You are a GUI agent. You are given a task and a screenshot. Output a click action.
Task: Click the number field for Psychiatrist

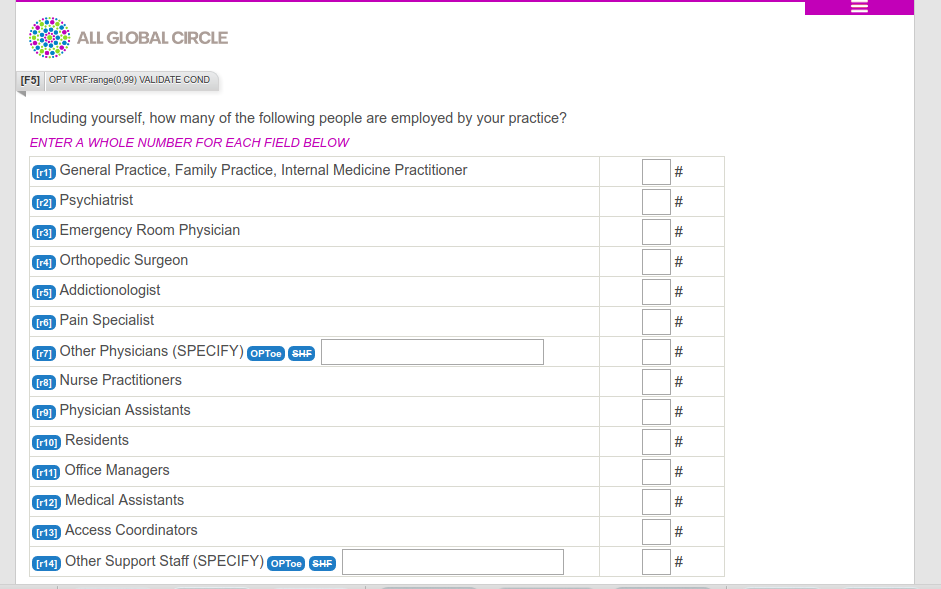click(656, 202)
